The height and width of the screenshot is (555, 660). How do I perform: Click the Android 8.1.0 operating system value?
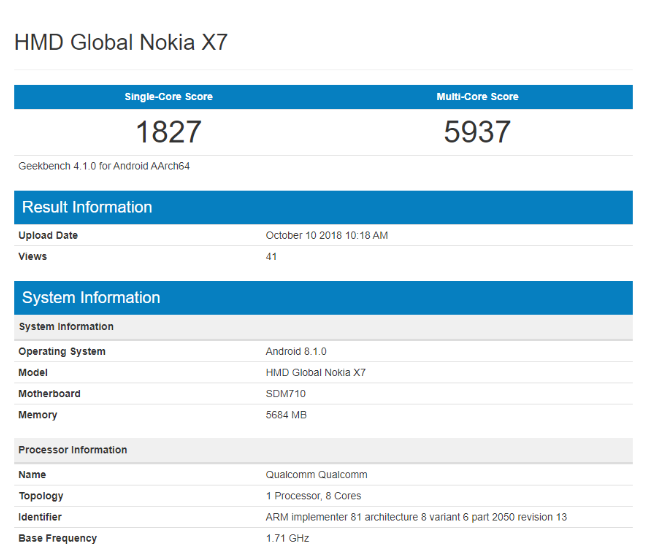pyautogui.click(x=296, y=352)
